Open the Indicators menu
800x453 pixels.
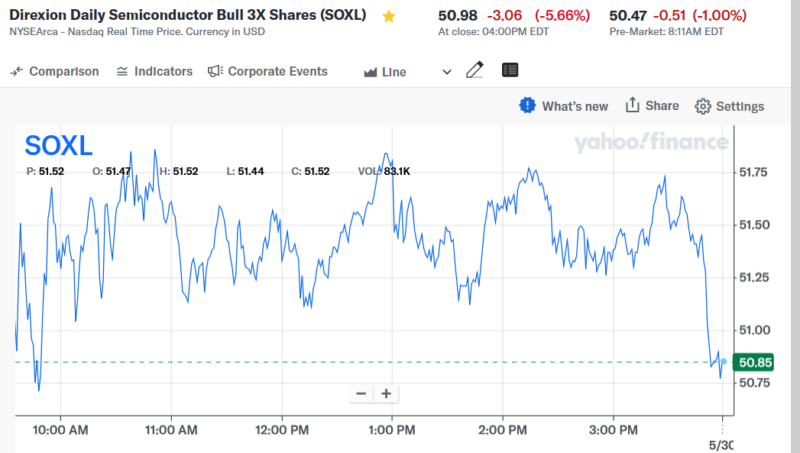click(154, 71)
